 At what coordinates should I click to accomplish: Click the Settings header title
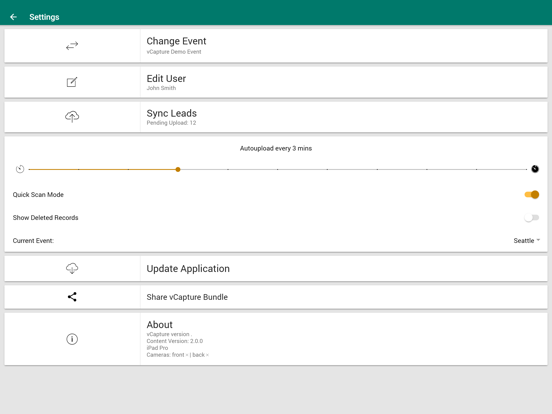(x=44, y=17)
